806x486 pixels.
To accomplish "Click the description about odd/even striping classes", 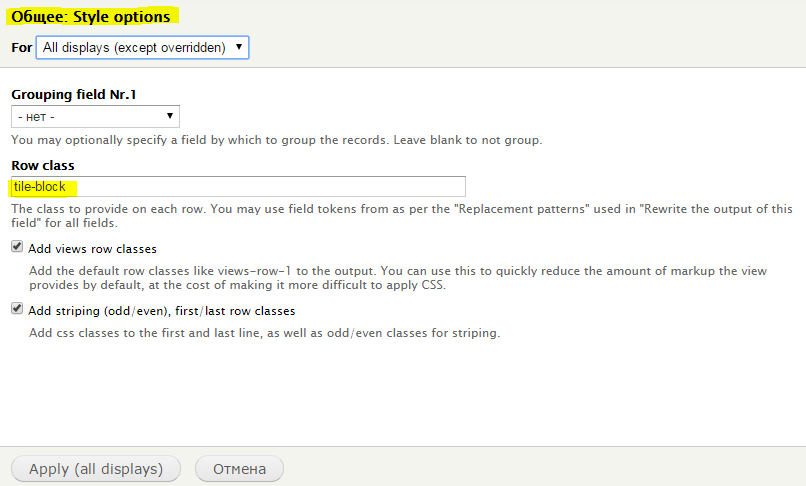I will pyautogui.click(x=264, y=333).
